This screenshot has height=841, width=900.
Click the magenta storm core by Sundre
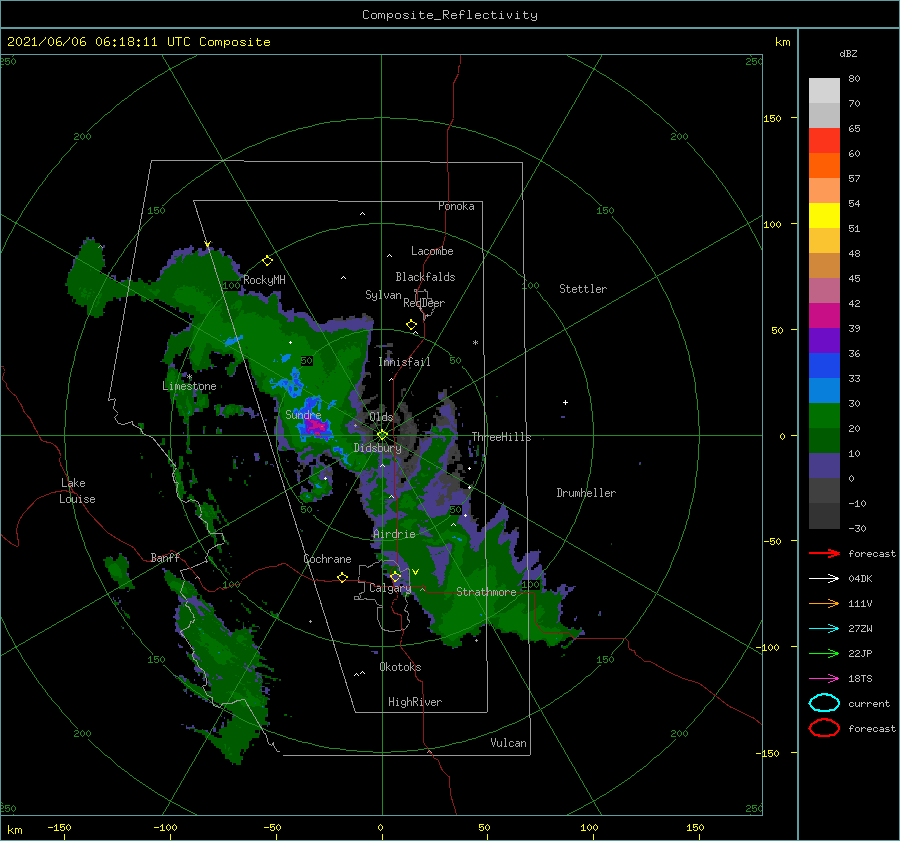point(316,427)
